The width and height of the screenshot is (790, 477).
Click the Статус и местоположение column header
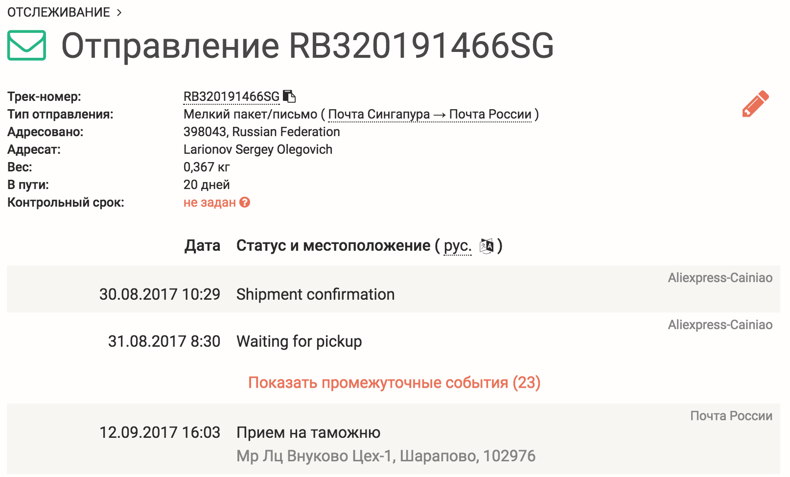(x=333, y=246)
